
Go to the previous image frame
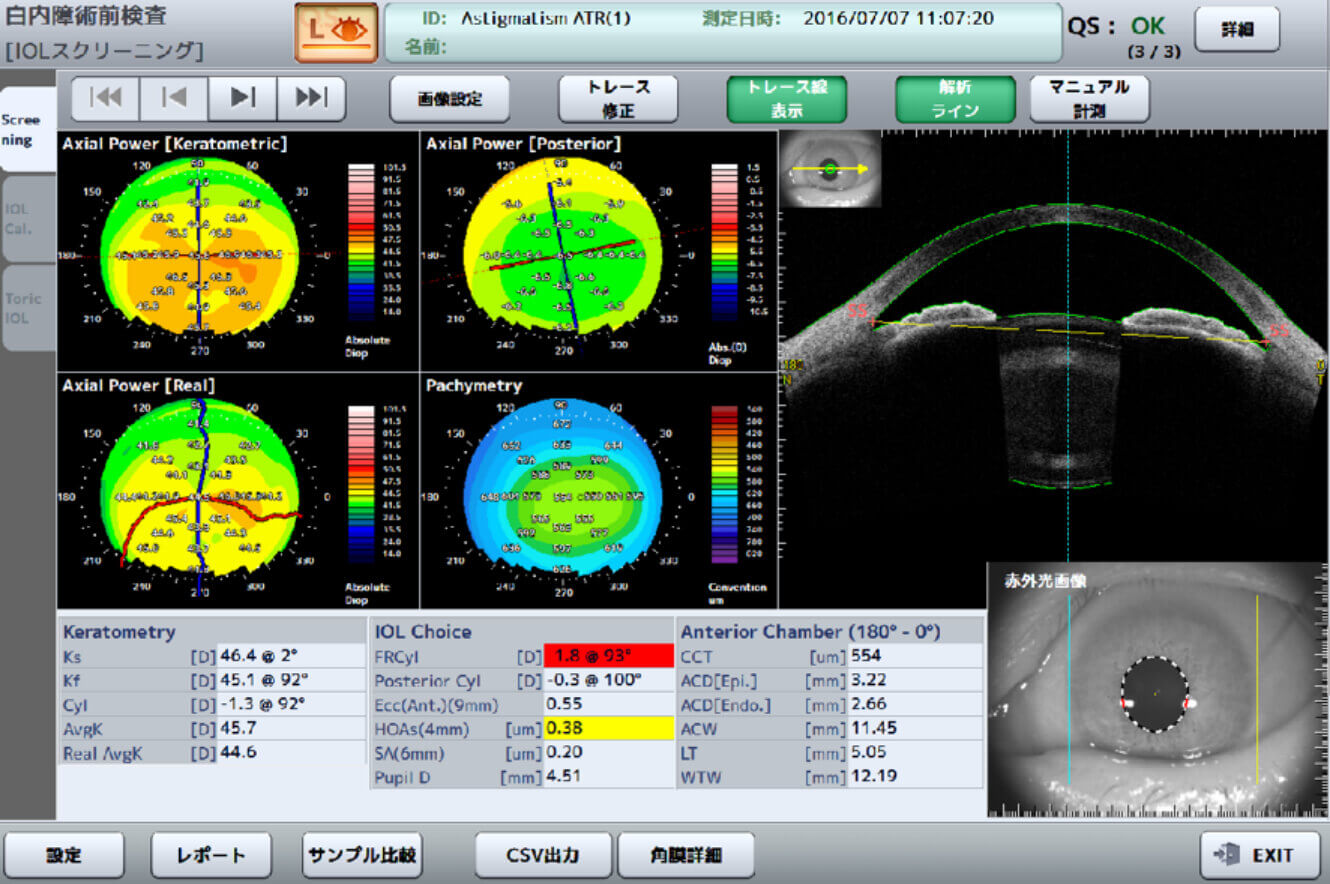click(174, 98)
